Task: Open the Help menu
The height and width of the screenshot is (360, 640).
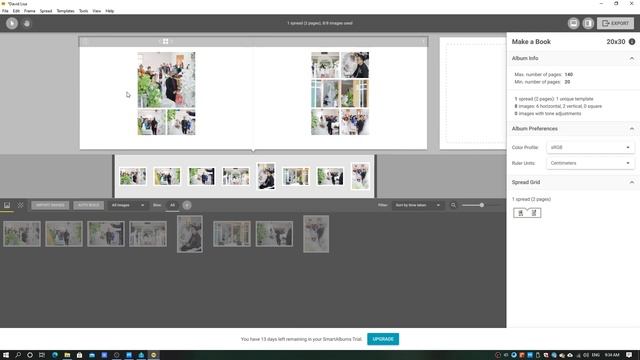Action: tap(109, 11)
